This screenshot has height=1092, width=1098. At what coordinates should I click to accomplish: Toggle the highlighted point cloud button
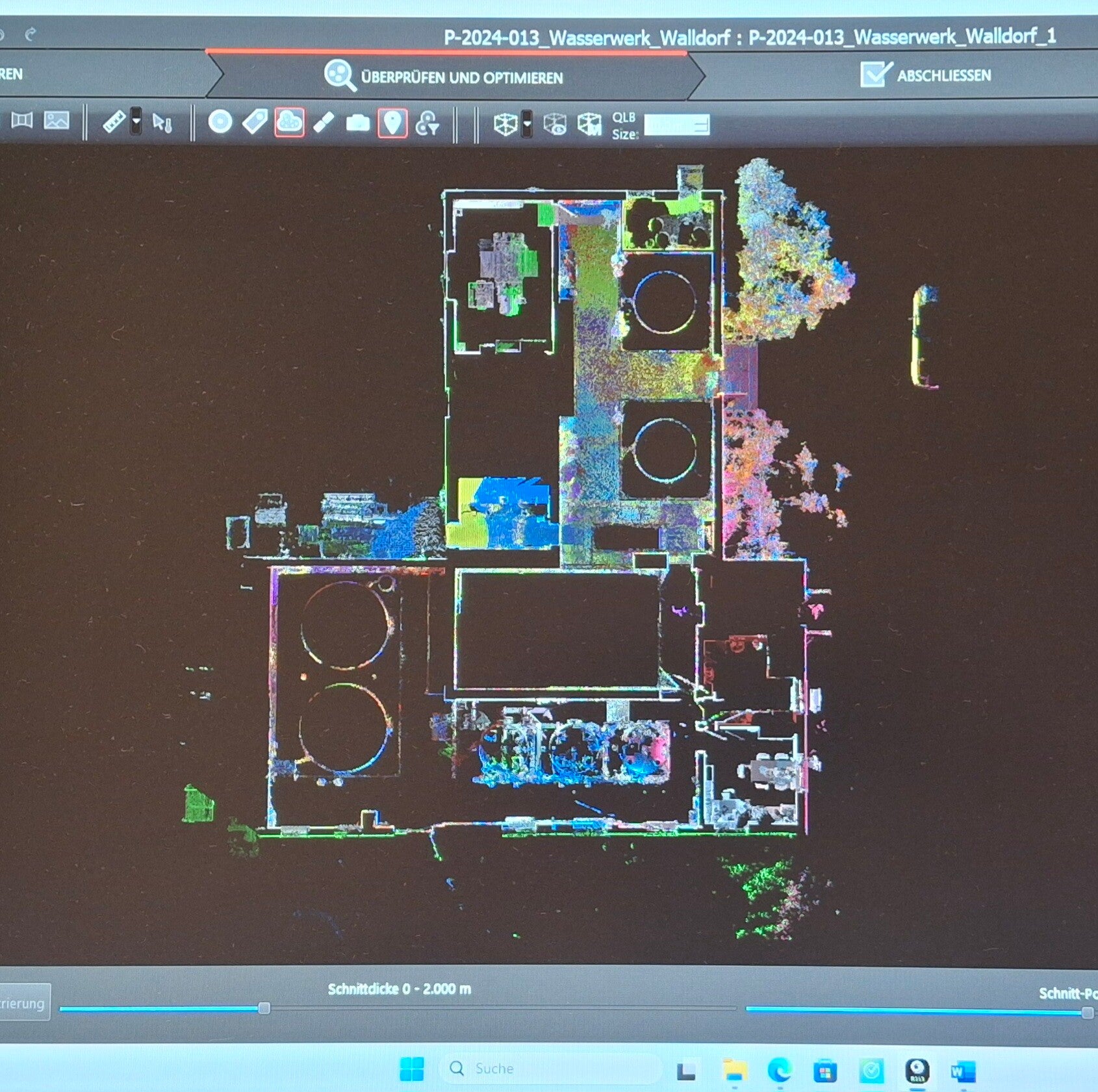289,122
